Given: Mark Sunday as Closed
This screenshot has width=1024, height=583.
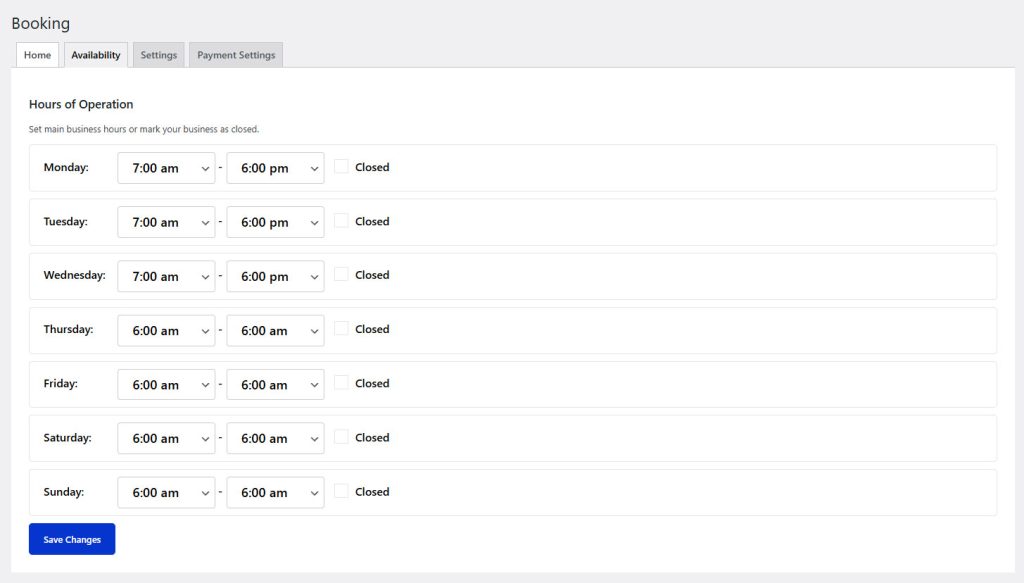Looking at the screenshot, I should coord(342,491).
